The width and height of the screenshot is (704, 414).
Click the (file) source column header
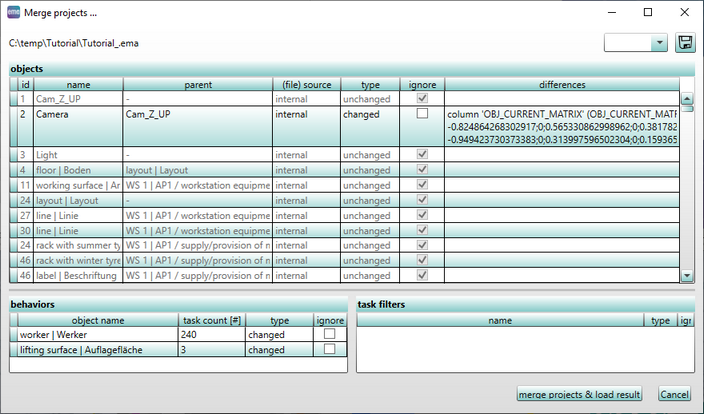click(306, 85)
